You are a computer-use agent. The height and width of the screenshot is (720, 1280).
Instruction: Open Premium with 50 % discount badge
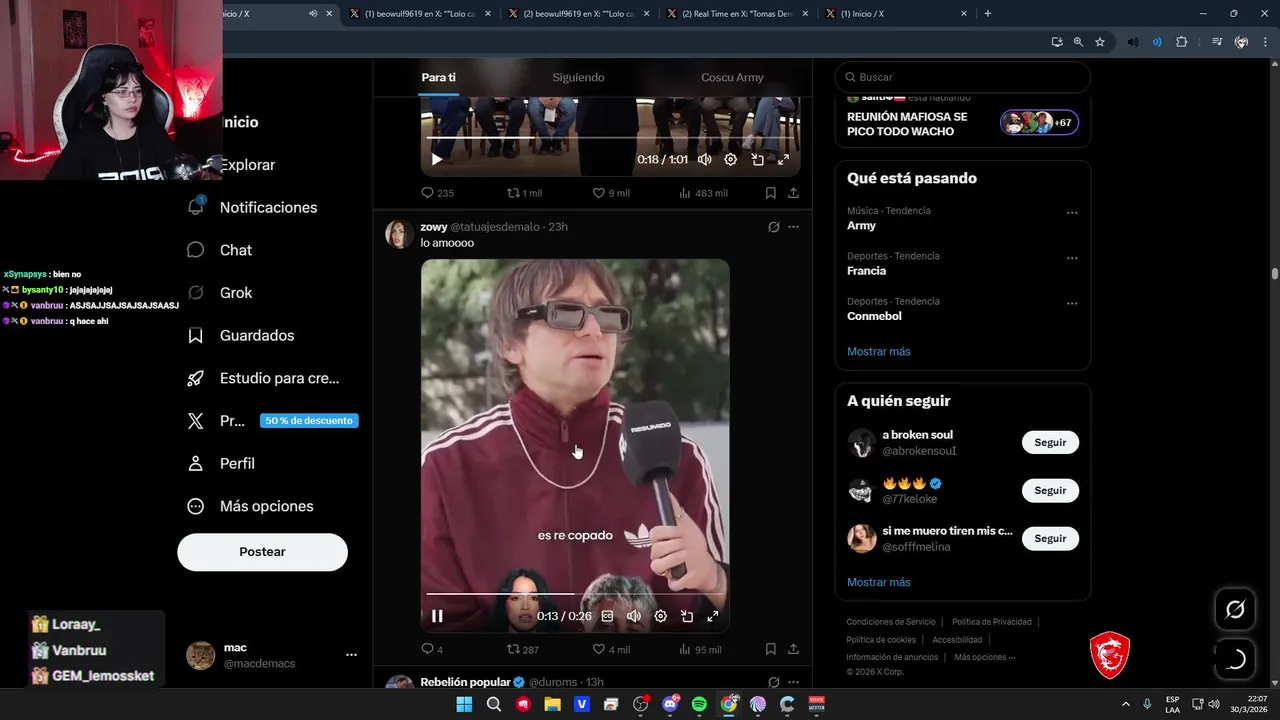pyautogui.click(x=272, y=421)
